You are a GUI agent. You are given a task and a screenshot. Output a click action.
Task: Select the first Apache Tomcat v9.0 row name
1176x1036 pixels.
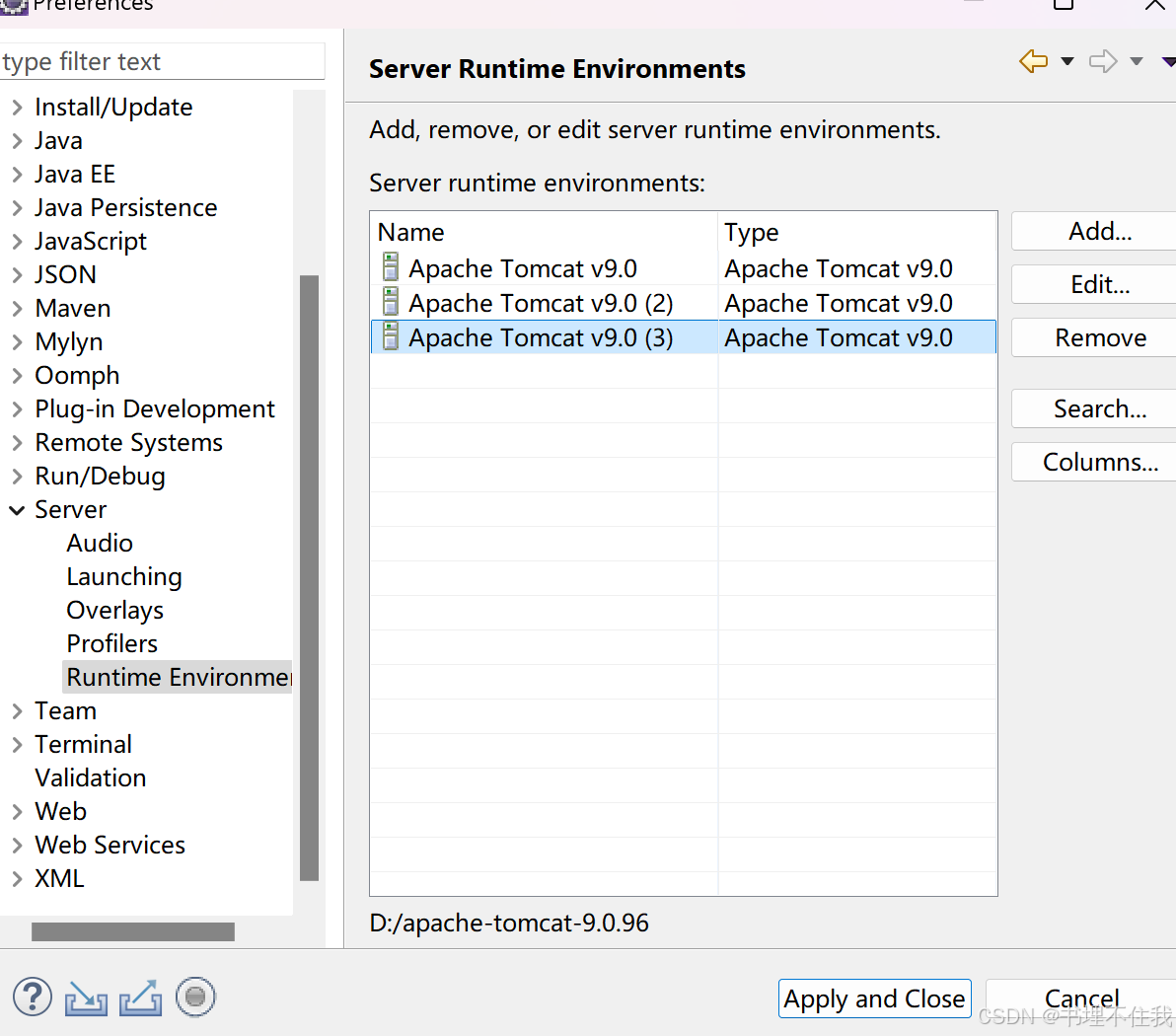click(x=523, y=268)
